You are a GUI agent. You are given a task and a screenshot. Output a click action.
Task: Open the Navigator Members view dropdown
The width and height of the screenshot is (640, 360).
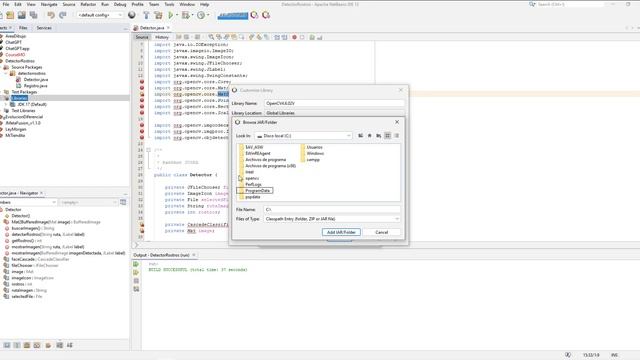pyautogui.click(x=28, y=202)
